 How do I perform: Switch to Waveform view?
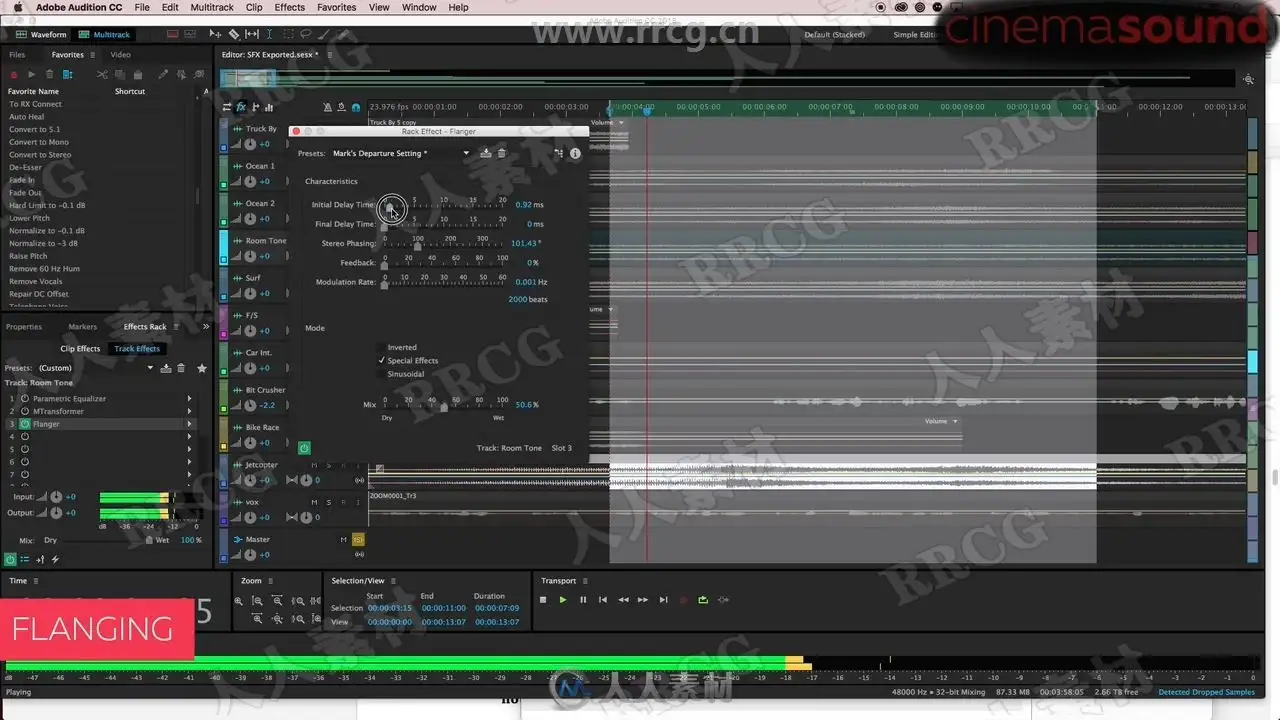tap(41, 34)
